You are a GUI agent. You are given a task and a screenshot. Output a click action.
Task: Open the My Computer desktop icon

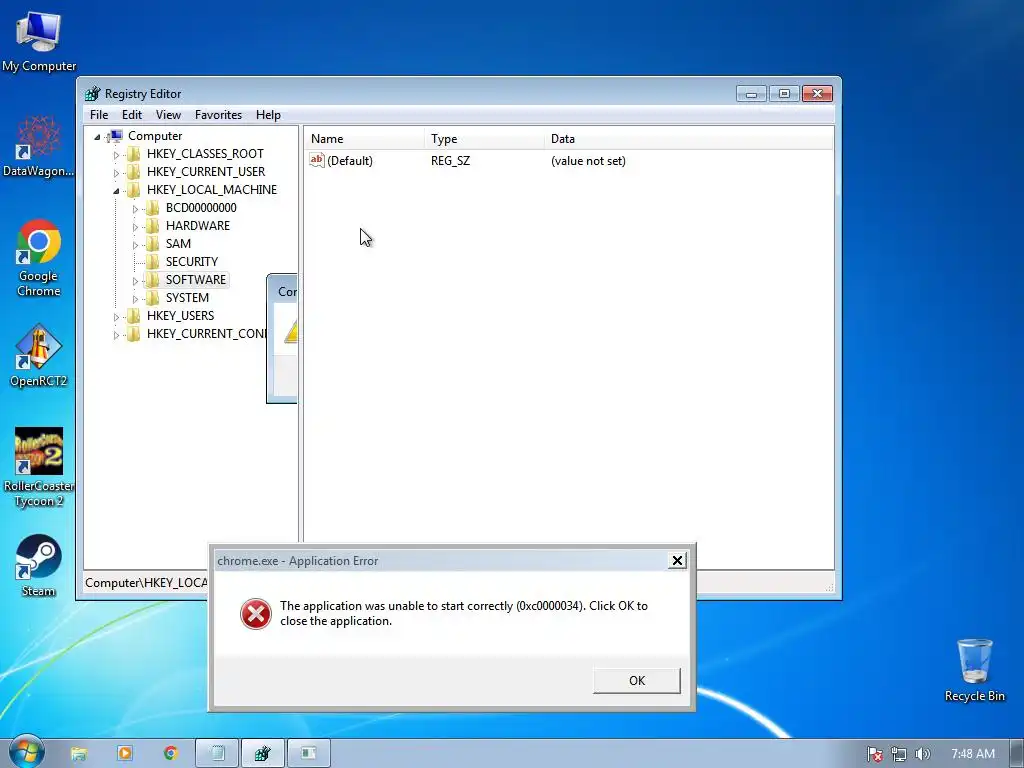[39, 42]
